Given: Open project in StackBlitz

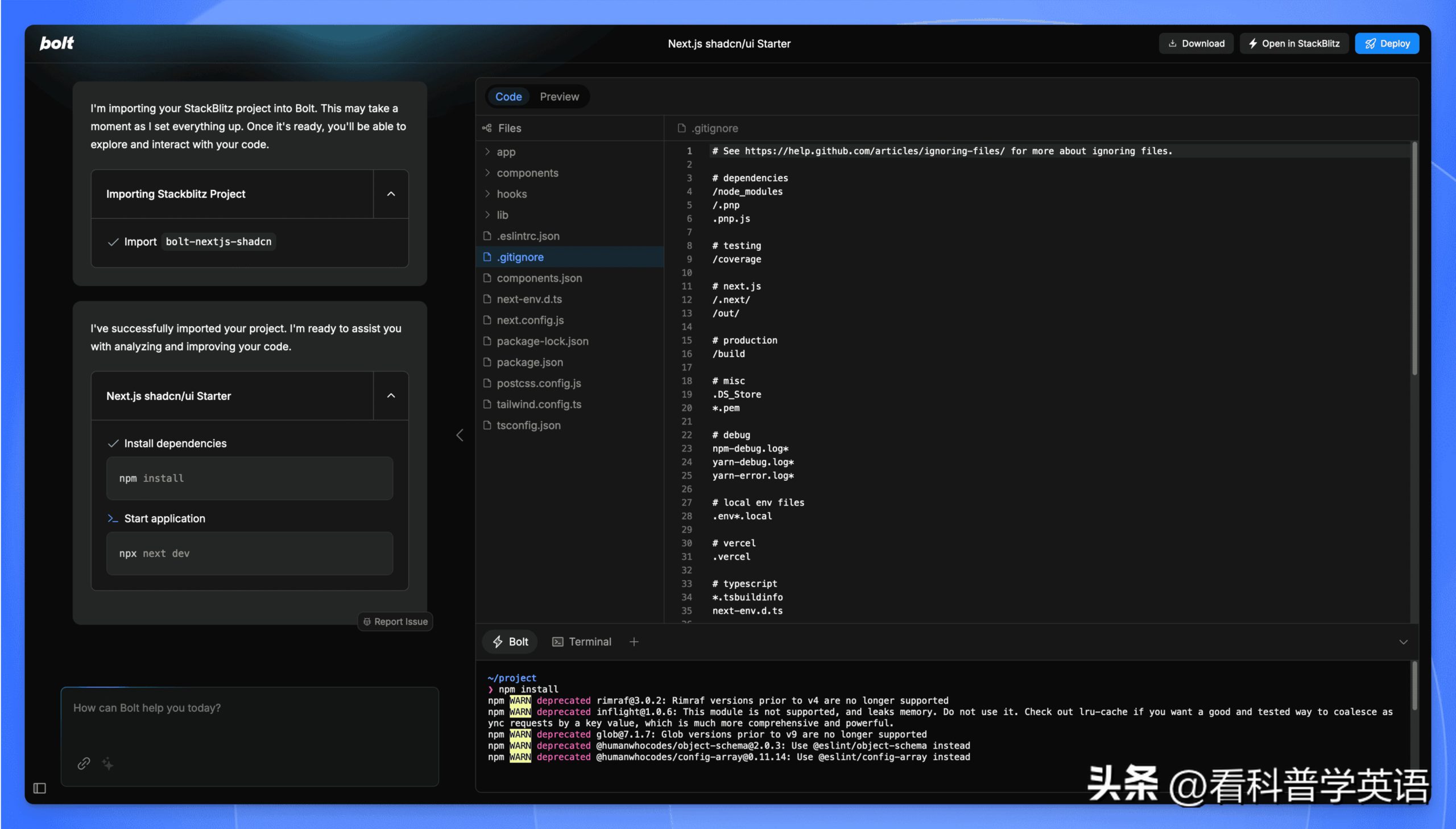Looking at the screenshot, I should tap(1294, 43).
